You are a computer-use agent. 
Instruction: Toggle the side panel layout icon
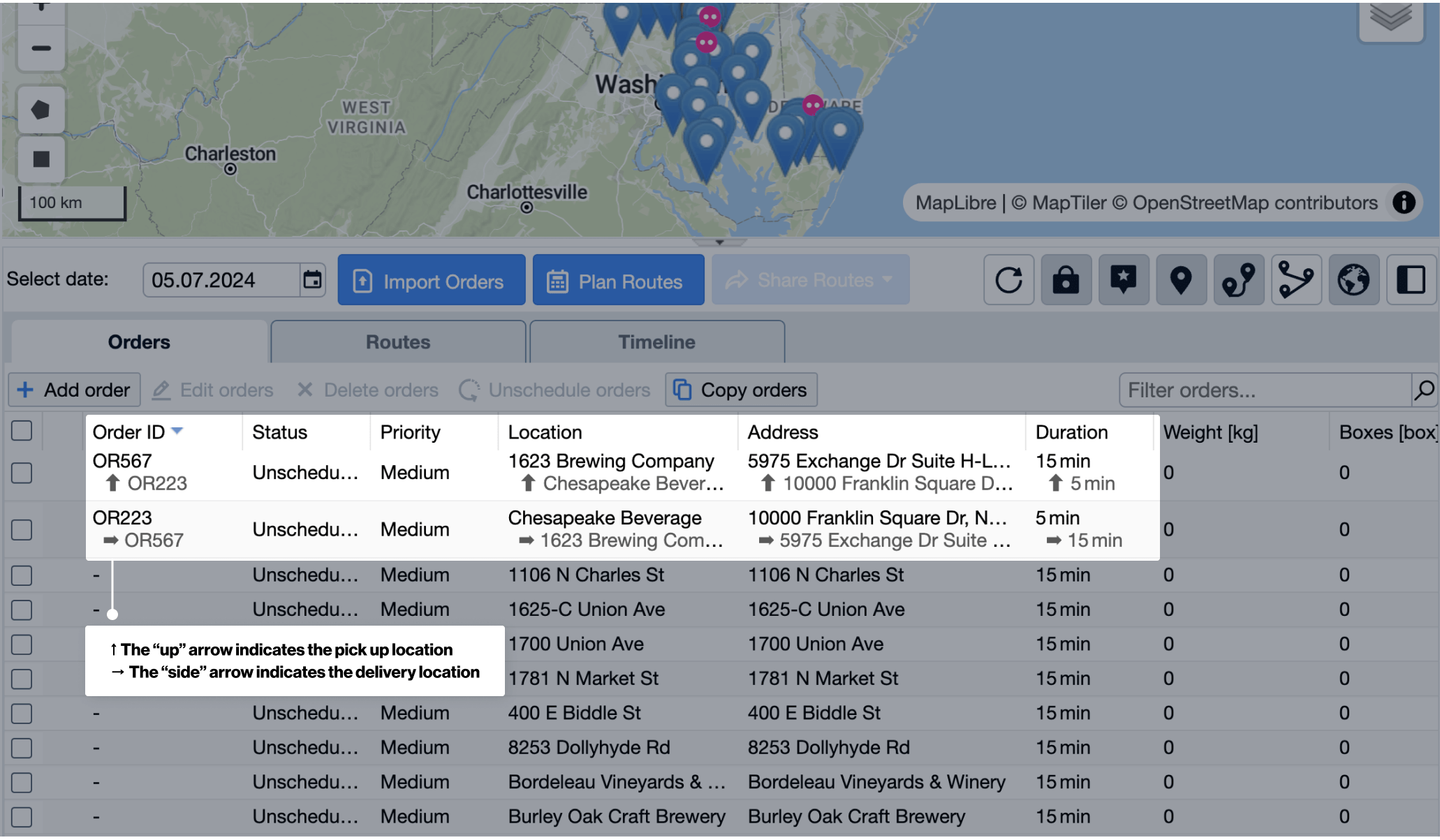click(x=1411, y=280)
